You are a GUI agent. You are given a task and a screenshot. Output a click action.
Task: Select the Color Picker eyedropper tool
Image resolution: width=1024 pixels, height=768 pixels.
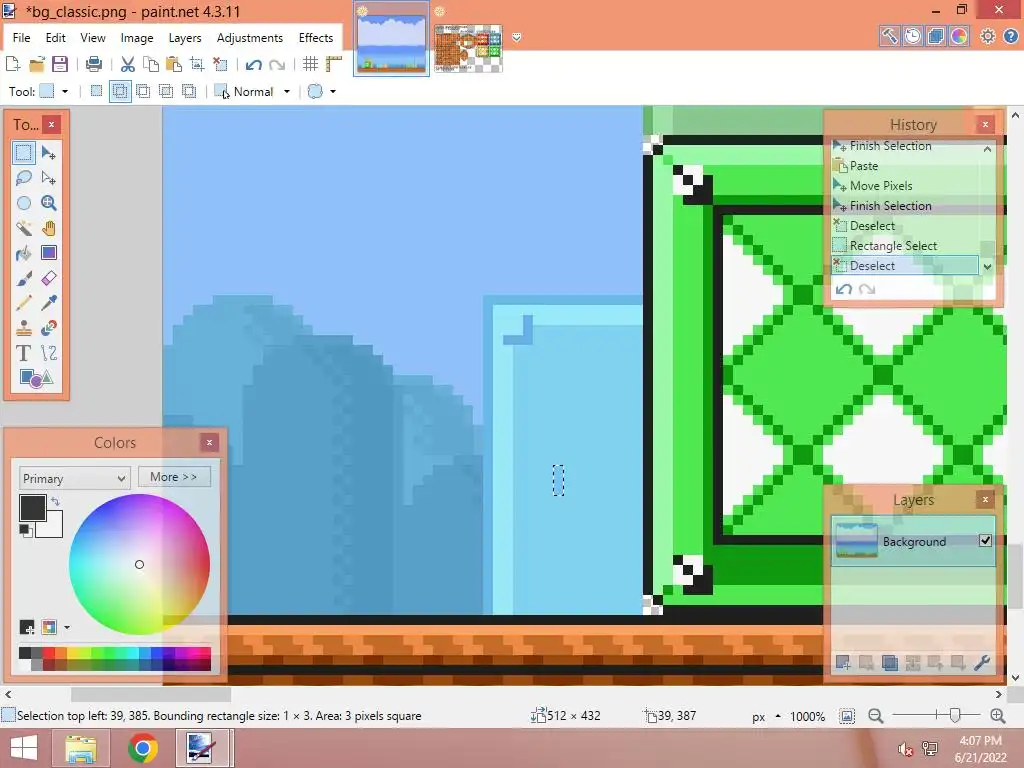click(49, 303)
